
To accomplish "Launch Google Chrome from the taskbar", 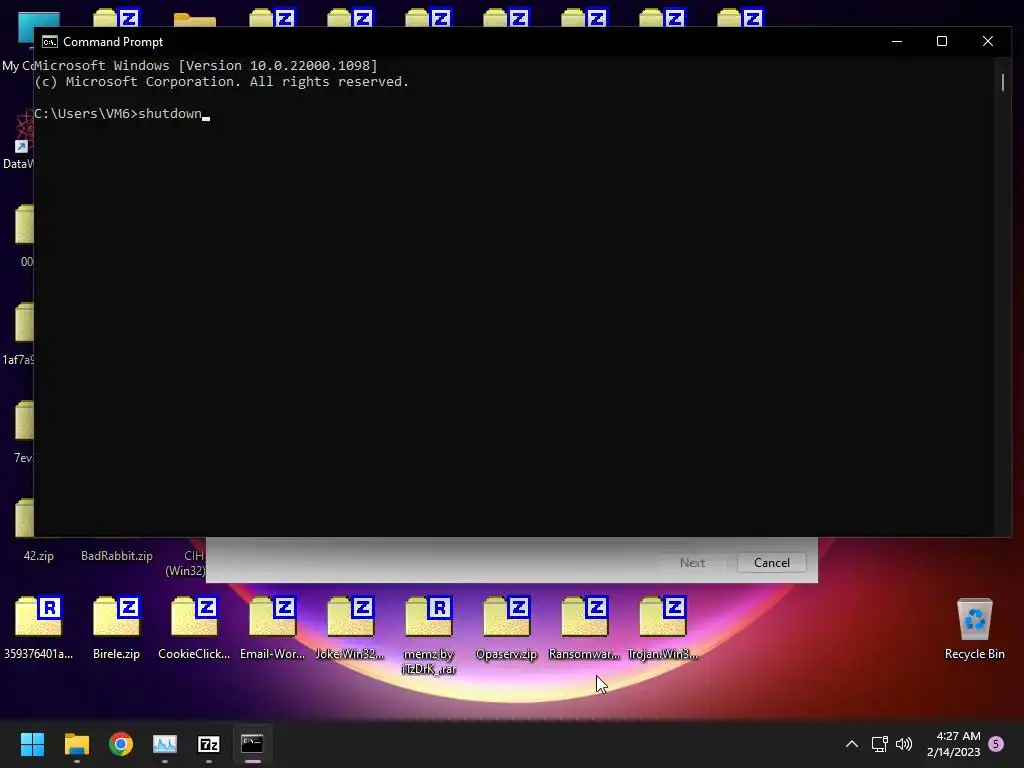I will click(x=121, y=744).
